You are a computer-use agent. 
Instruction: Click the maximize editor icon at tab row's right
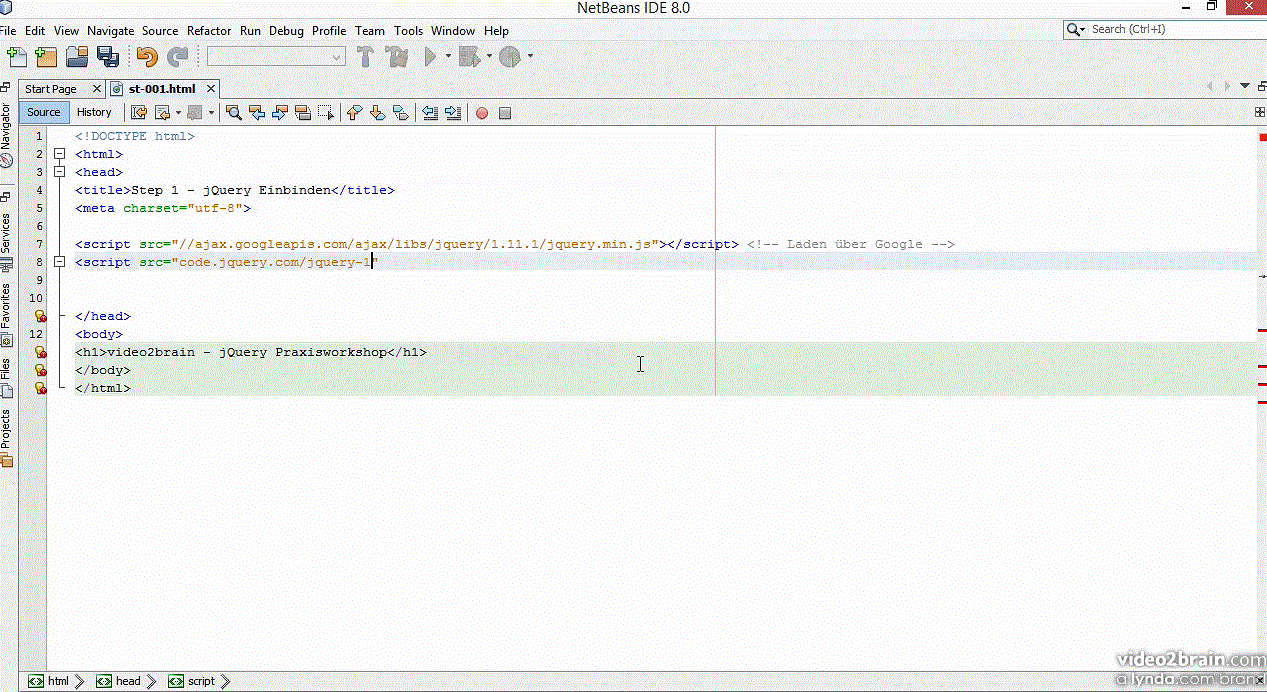pos(1261,86)
